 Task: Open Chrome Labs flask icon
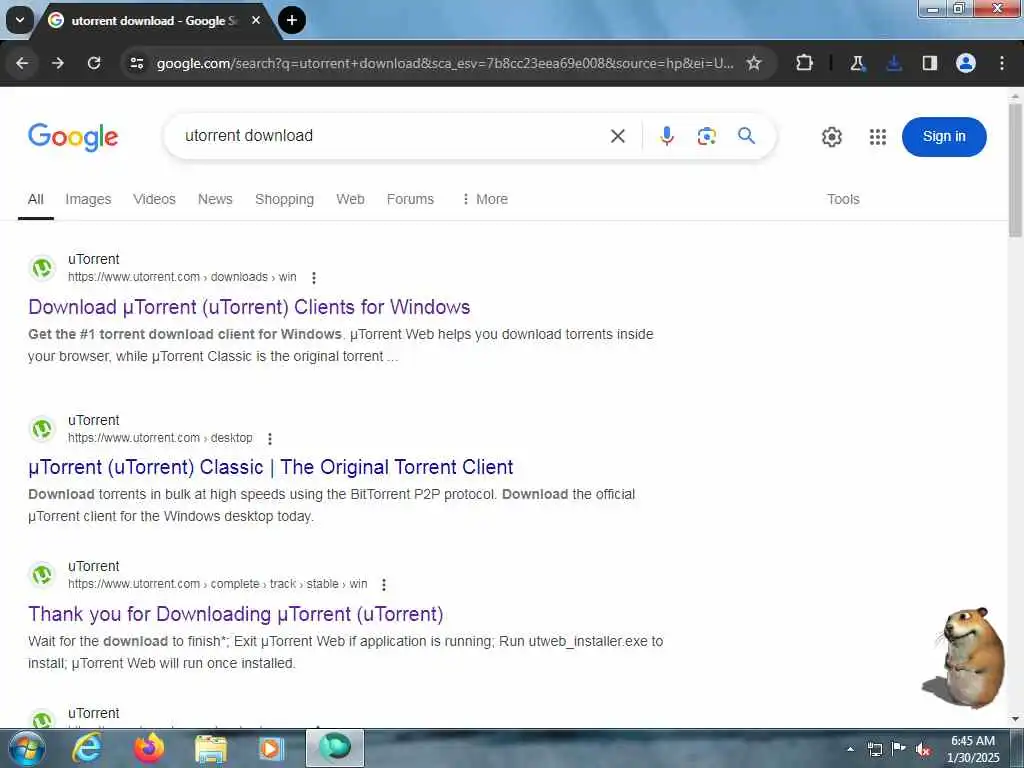pyautogui.click(x=857, y=63)
